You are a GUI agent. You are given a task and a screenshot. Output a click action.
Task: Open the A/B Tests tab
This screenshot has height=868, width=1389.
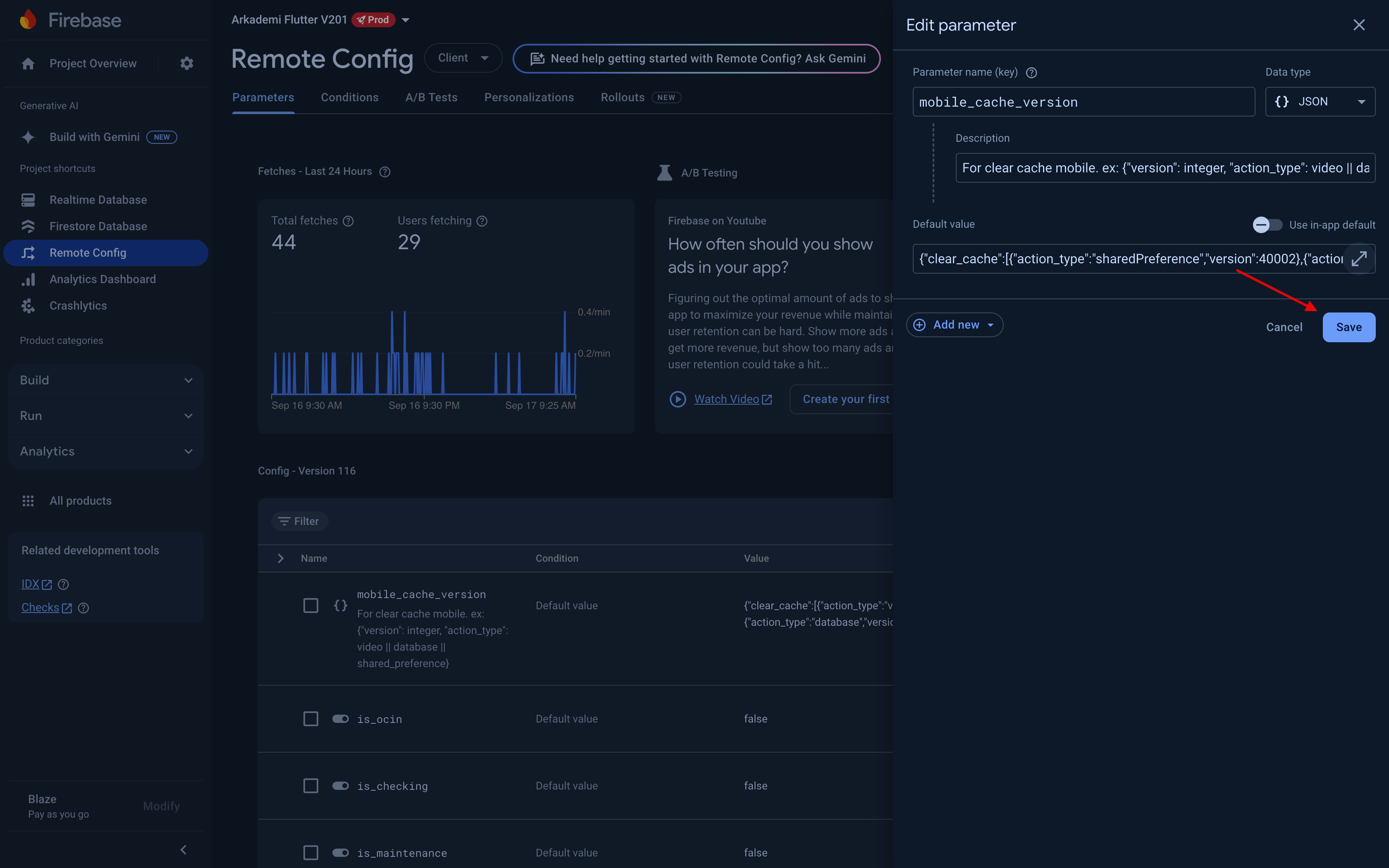431,98
